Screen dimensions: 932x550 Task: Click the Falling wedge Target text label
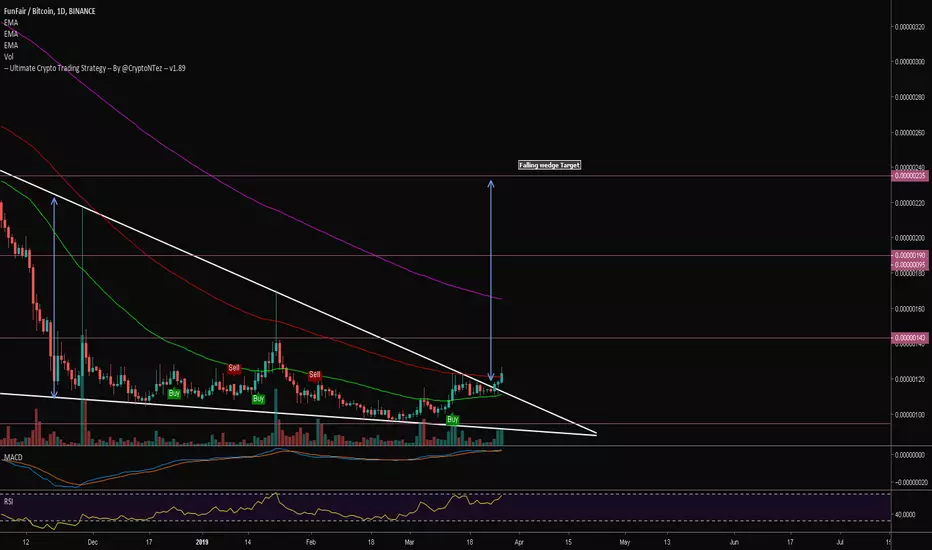tap(549, 165)
